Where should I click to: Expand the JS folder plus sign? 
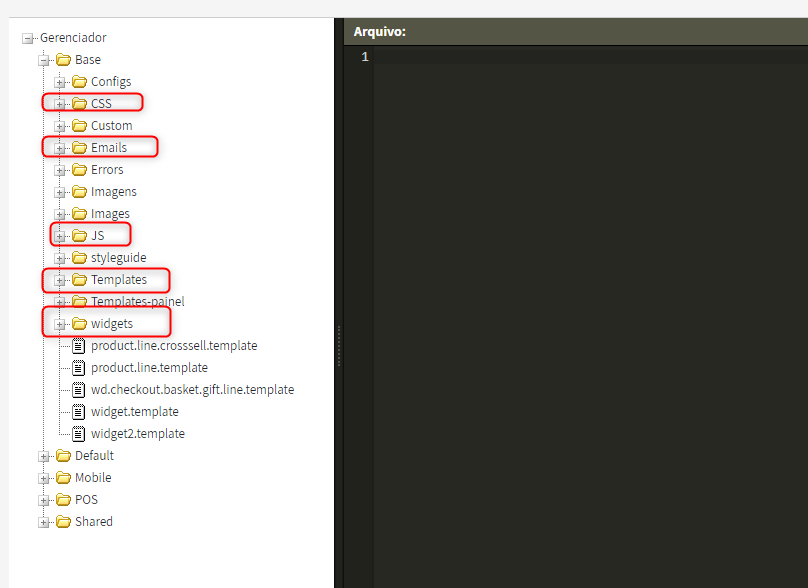click(x=60, y=237)
